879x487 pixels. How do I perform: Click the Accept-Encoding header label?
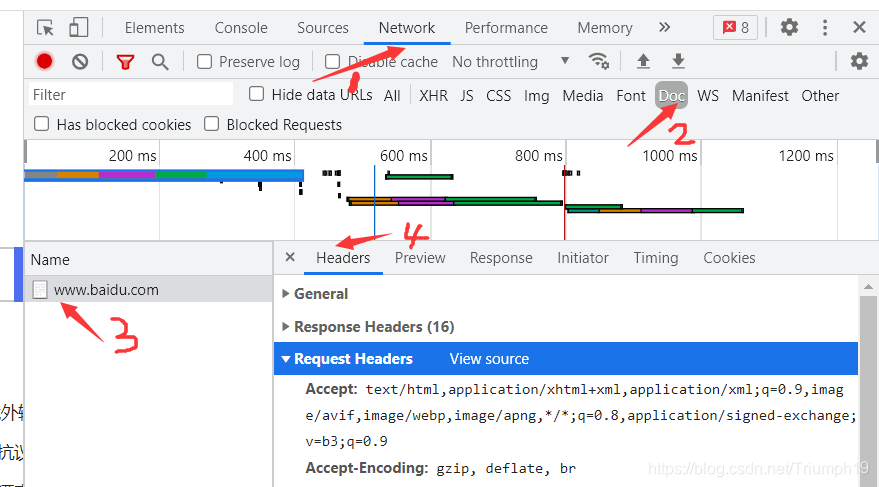(367, 468)
